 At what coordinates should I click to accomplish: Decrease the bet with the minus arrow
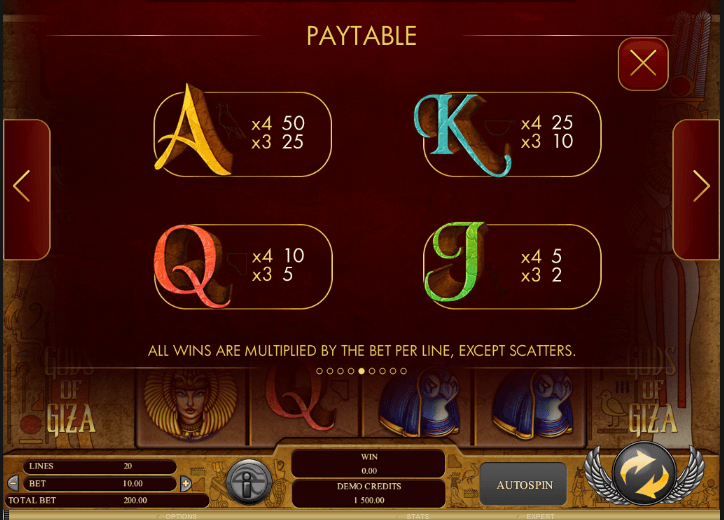point(13,484)
